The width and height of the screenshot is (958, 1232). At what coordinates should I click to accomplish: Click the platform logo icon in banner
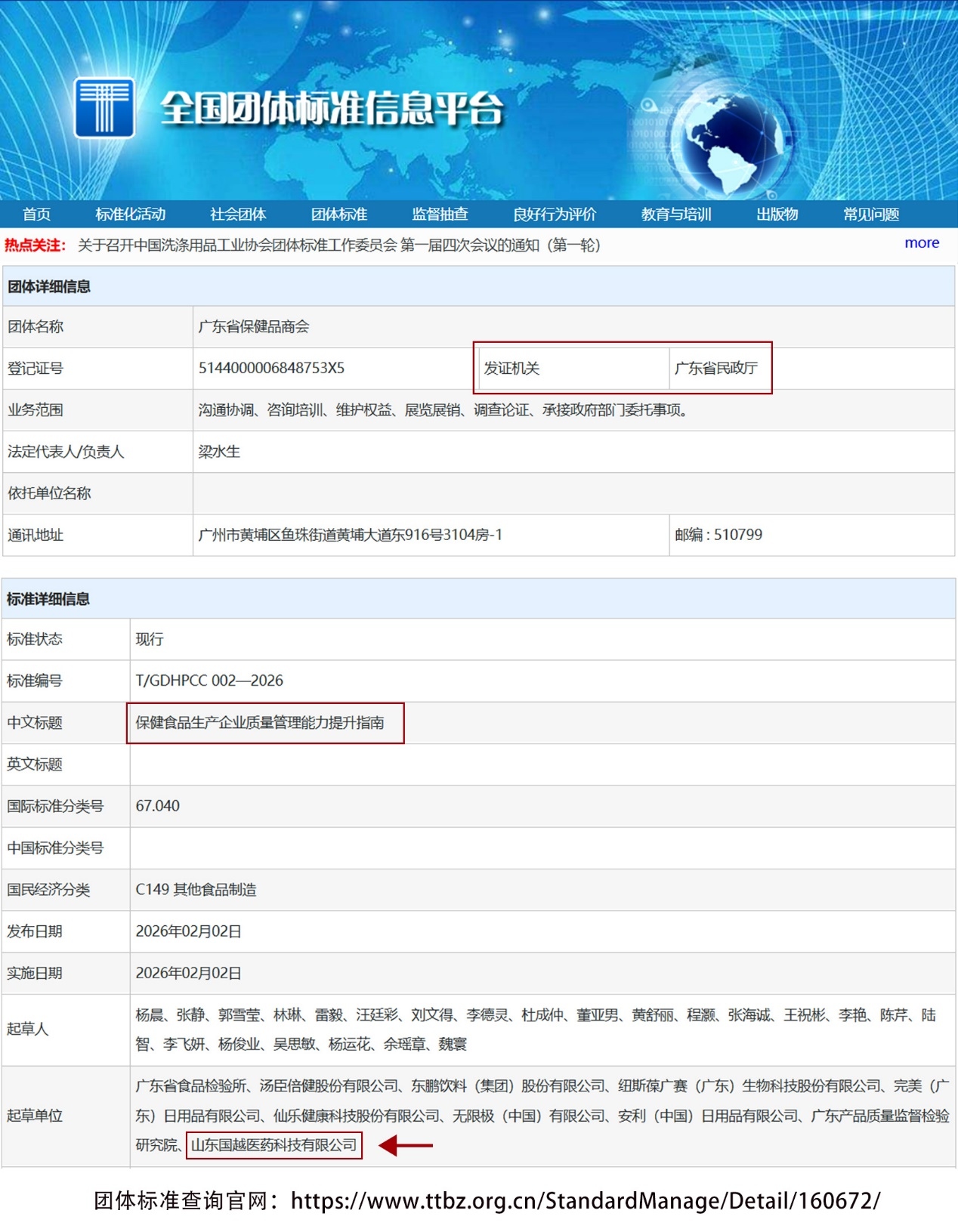(104, 107)
